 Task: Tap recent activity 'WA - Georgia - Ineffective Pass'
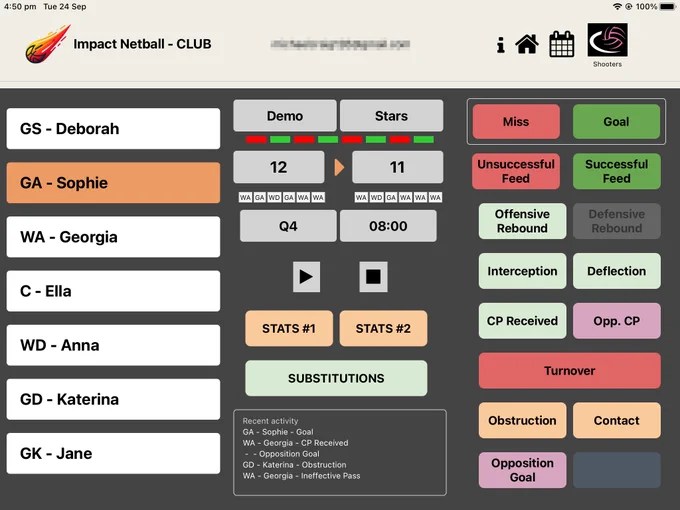click(301, 476)
